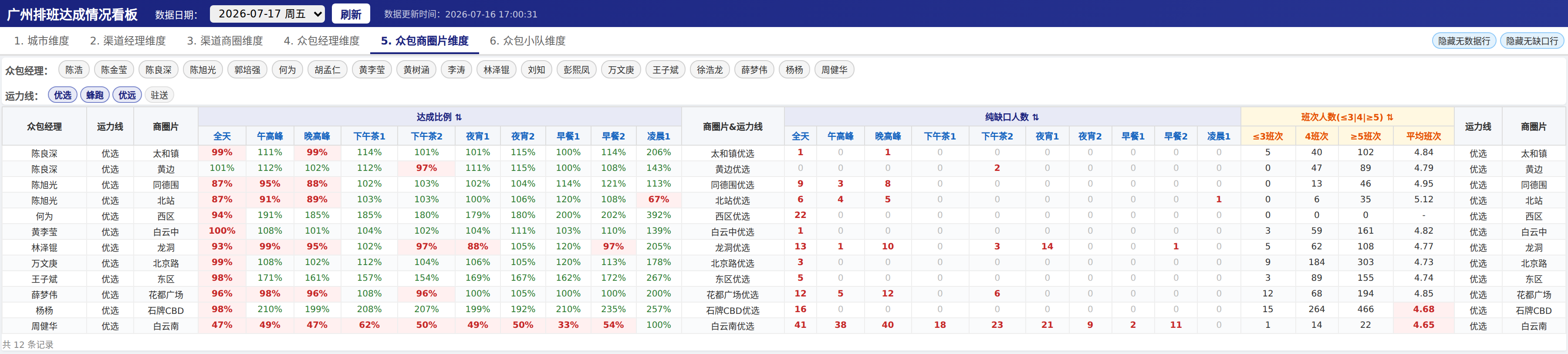The width and height of the screenshot is (1568, 354).
Task: Click the 4班次 column header
Action: (x=1317, y=136)
